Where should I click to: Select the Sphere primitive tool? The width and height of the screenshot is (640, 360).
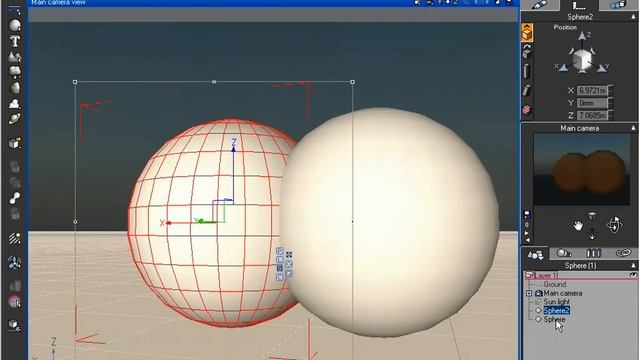[x=15, y=26]
